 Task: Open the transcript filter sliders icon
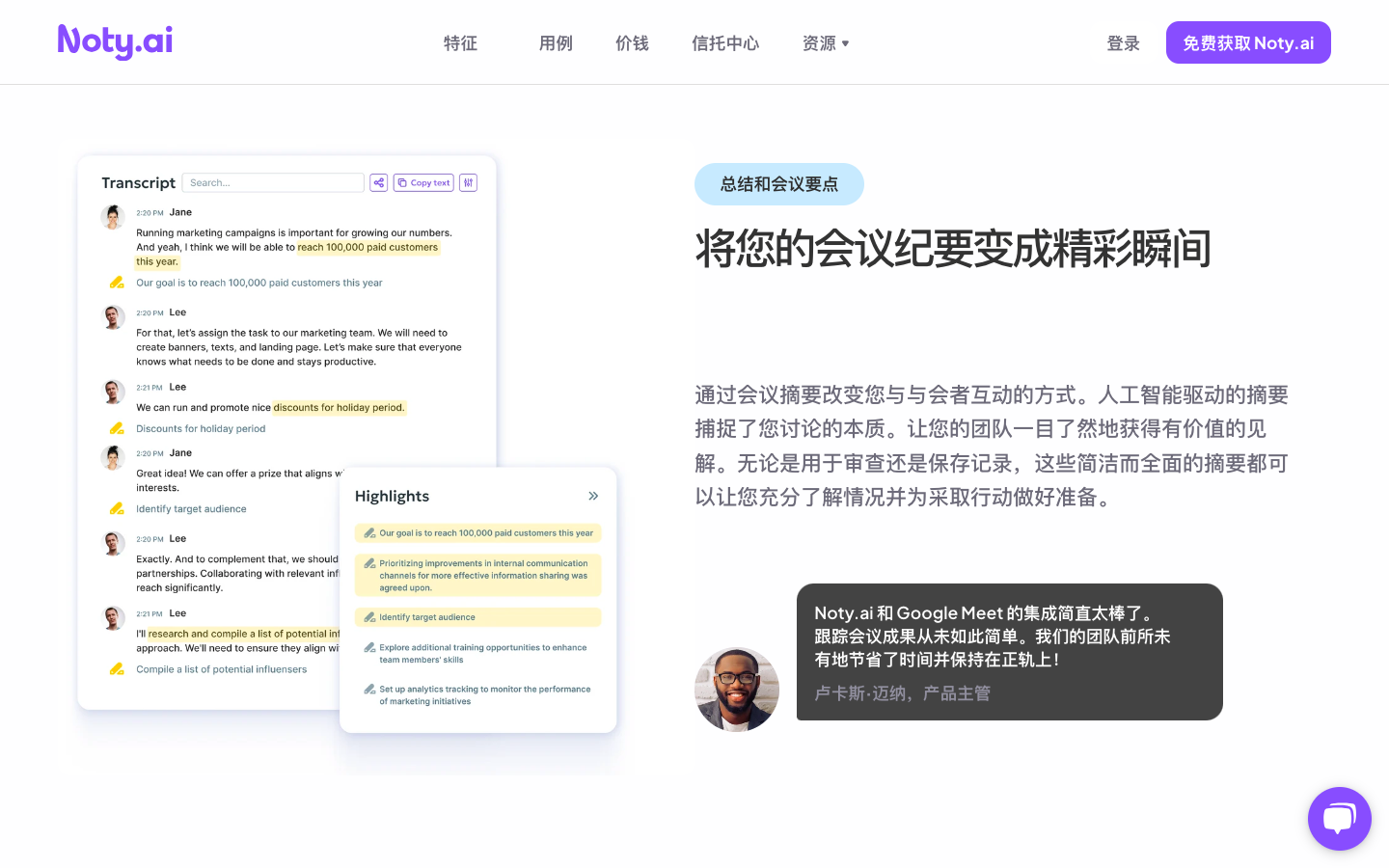point(469,182)
